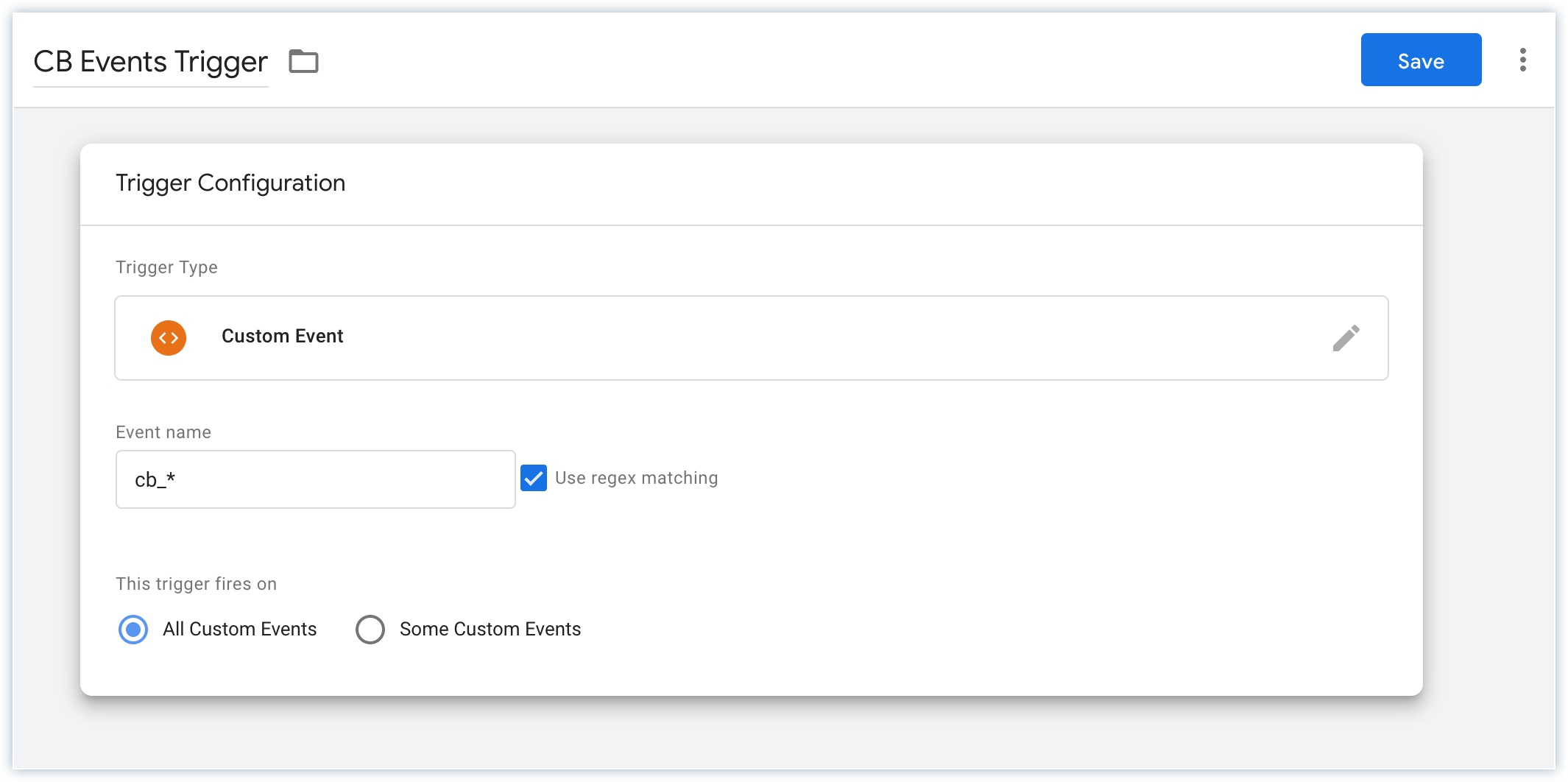Click the bold 'Custom Event' text

point(282,337)
